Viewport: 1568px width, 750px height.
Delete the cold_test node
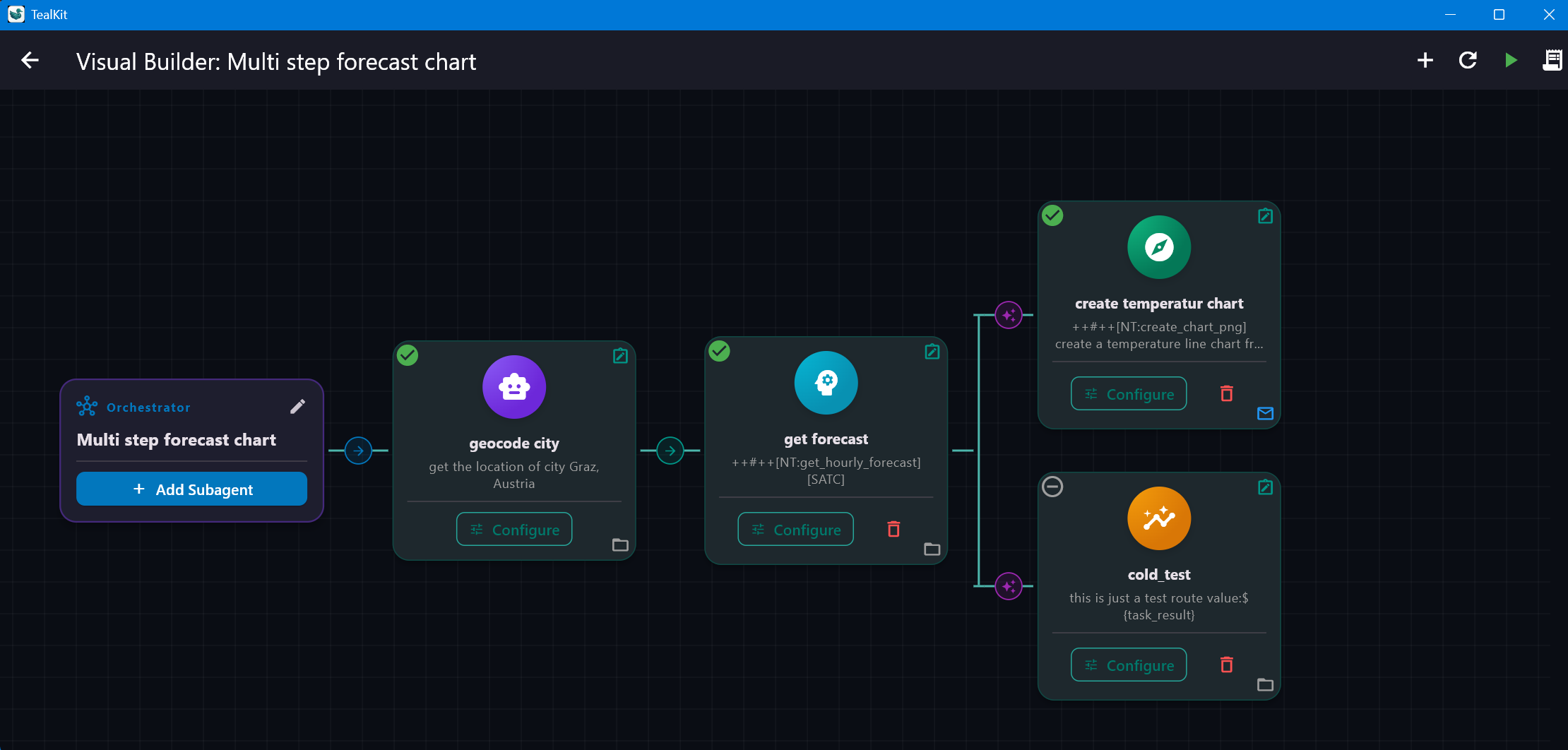1227,665
